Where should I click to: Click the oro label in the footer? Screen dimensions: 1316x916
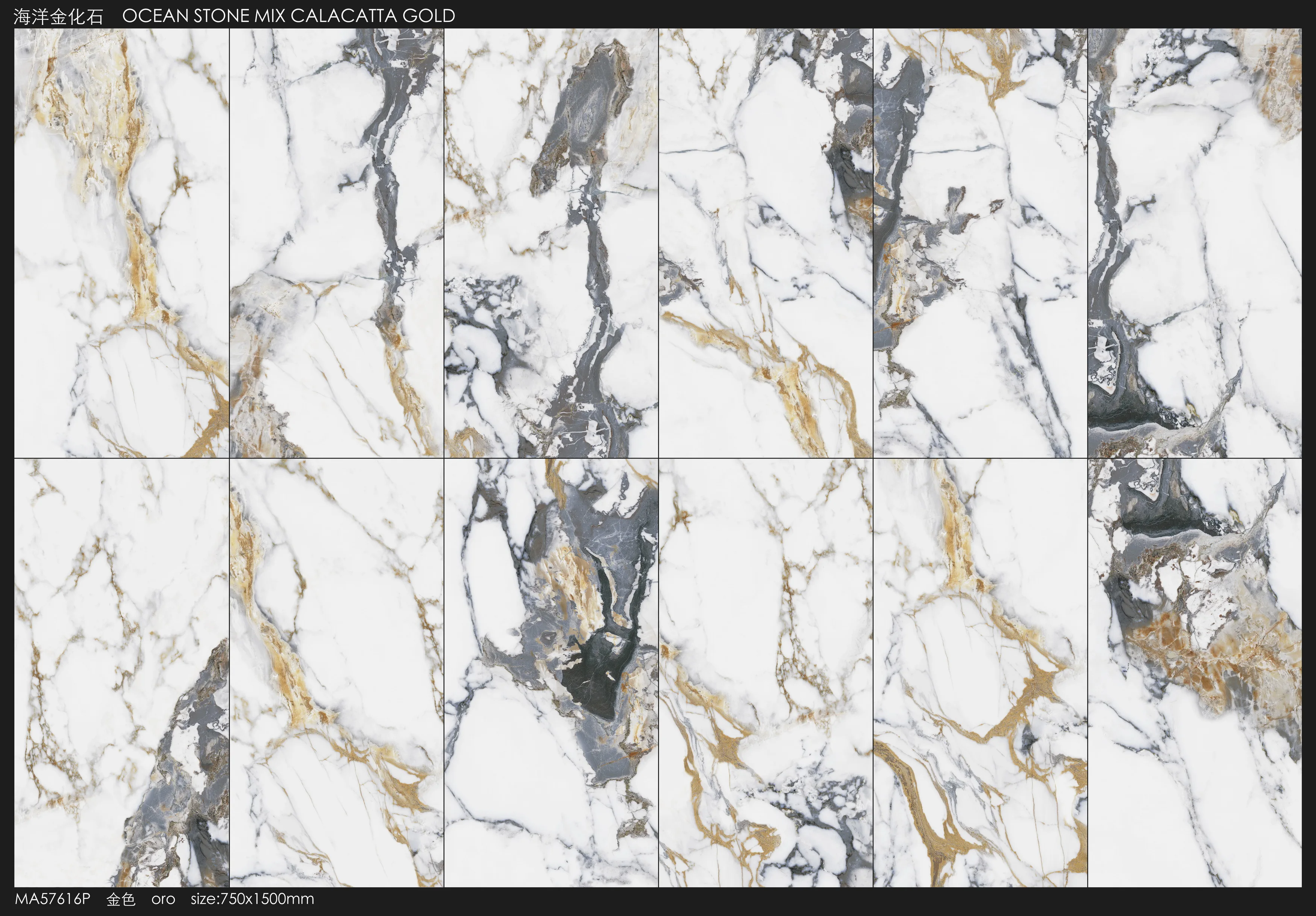click(163, 899)
